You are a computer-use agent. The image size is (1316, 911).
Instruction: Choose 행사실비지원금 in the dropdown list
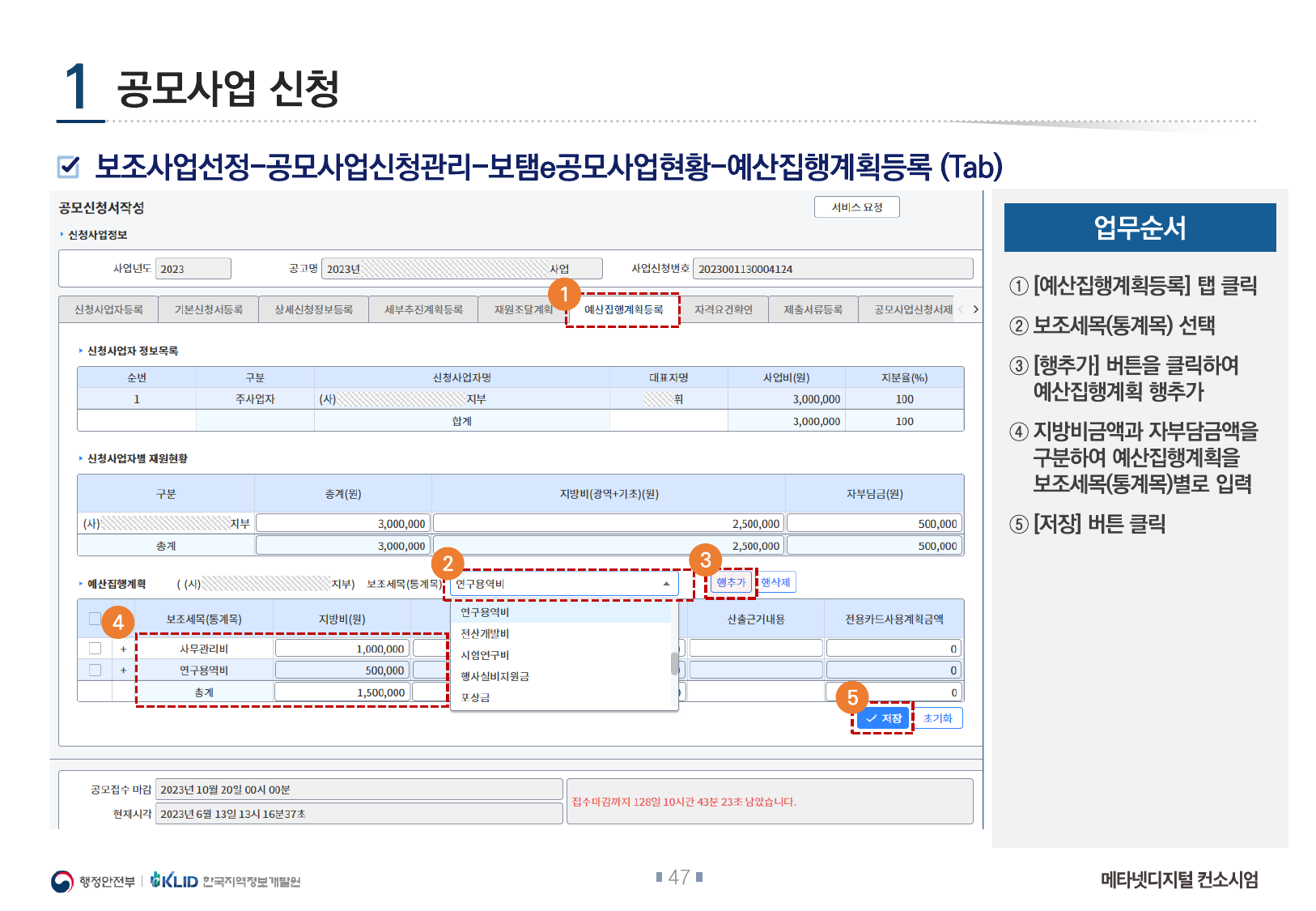pyautogui.click(x=495, y=676)
